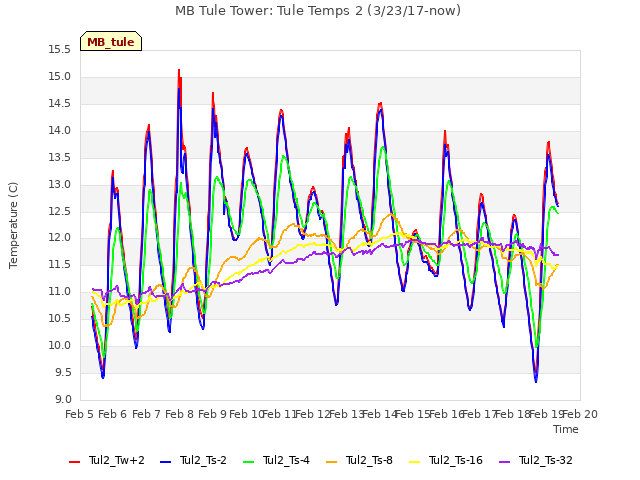Click the Time axis label

[x=566, y=429]
